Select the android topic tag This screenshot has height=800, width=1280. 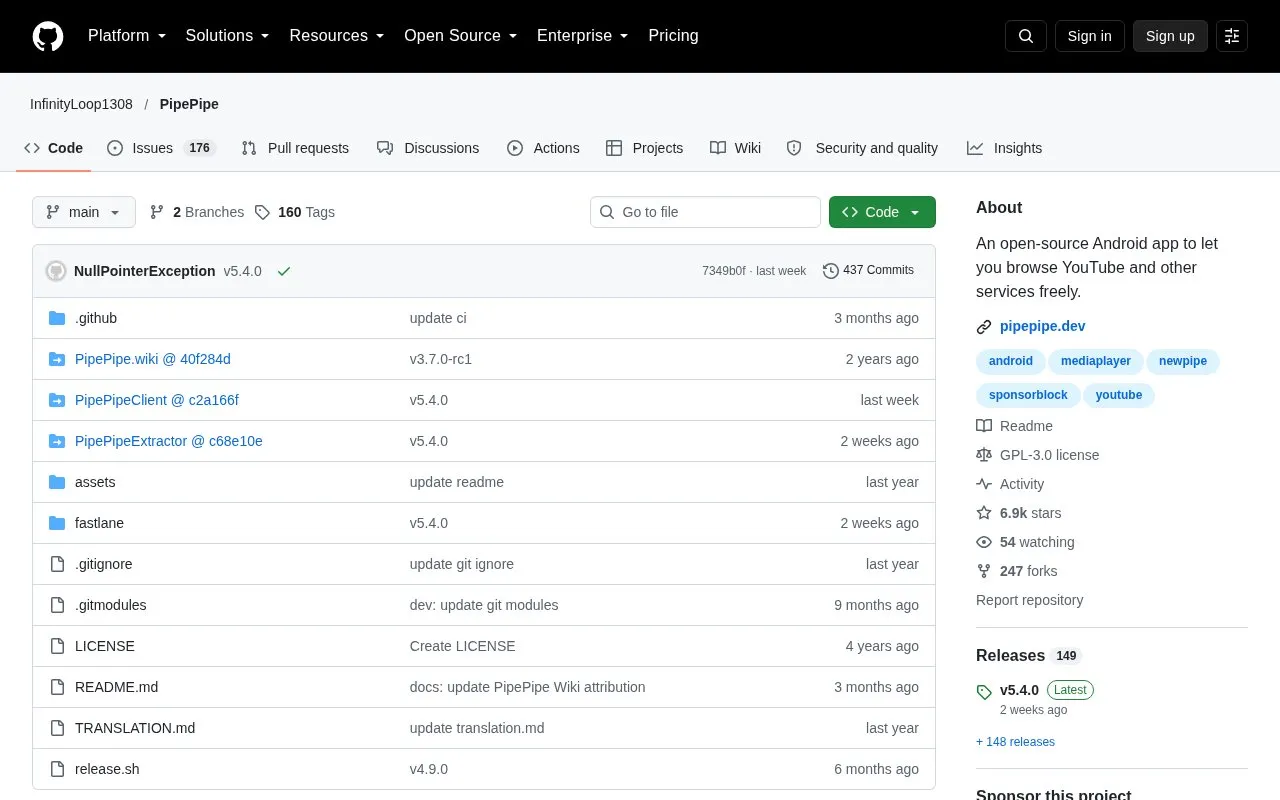(x=1011, y=361)
